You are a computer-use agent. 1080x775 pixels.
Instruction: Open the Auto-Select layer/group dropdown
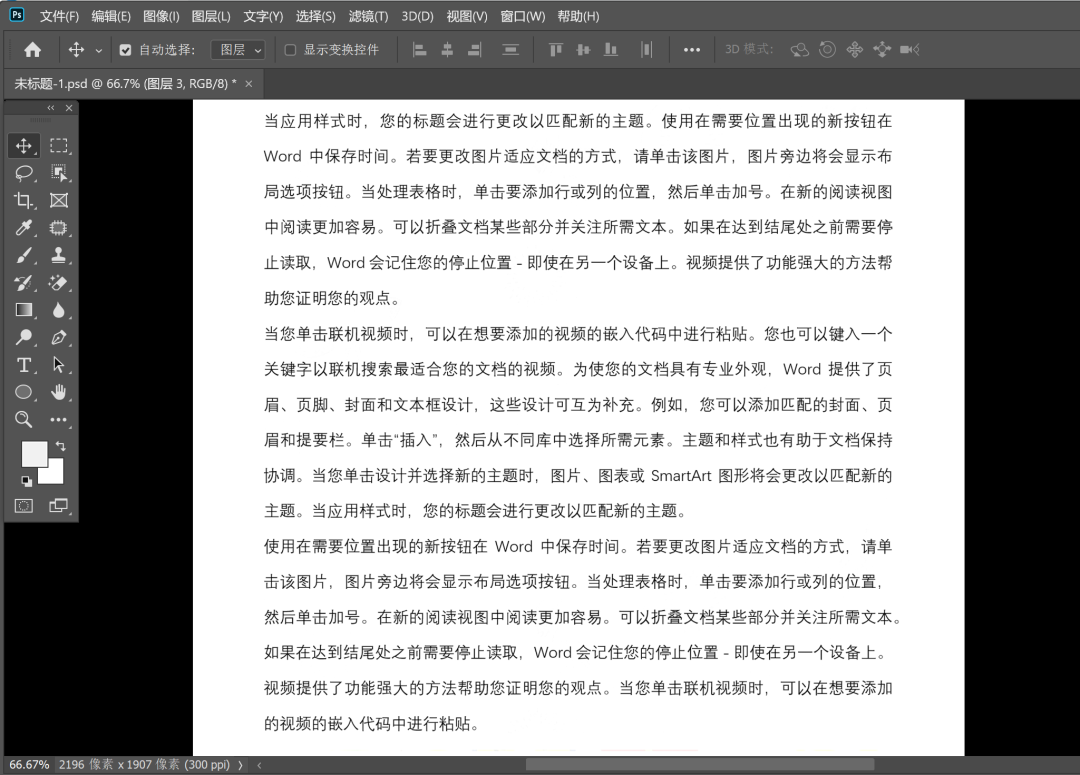[x=238, y=48]
